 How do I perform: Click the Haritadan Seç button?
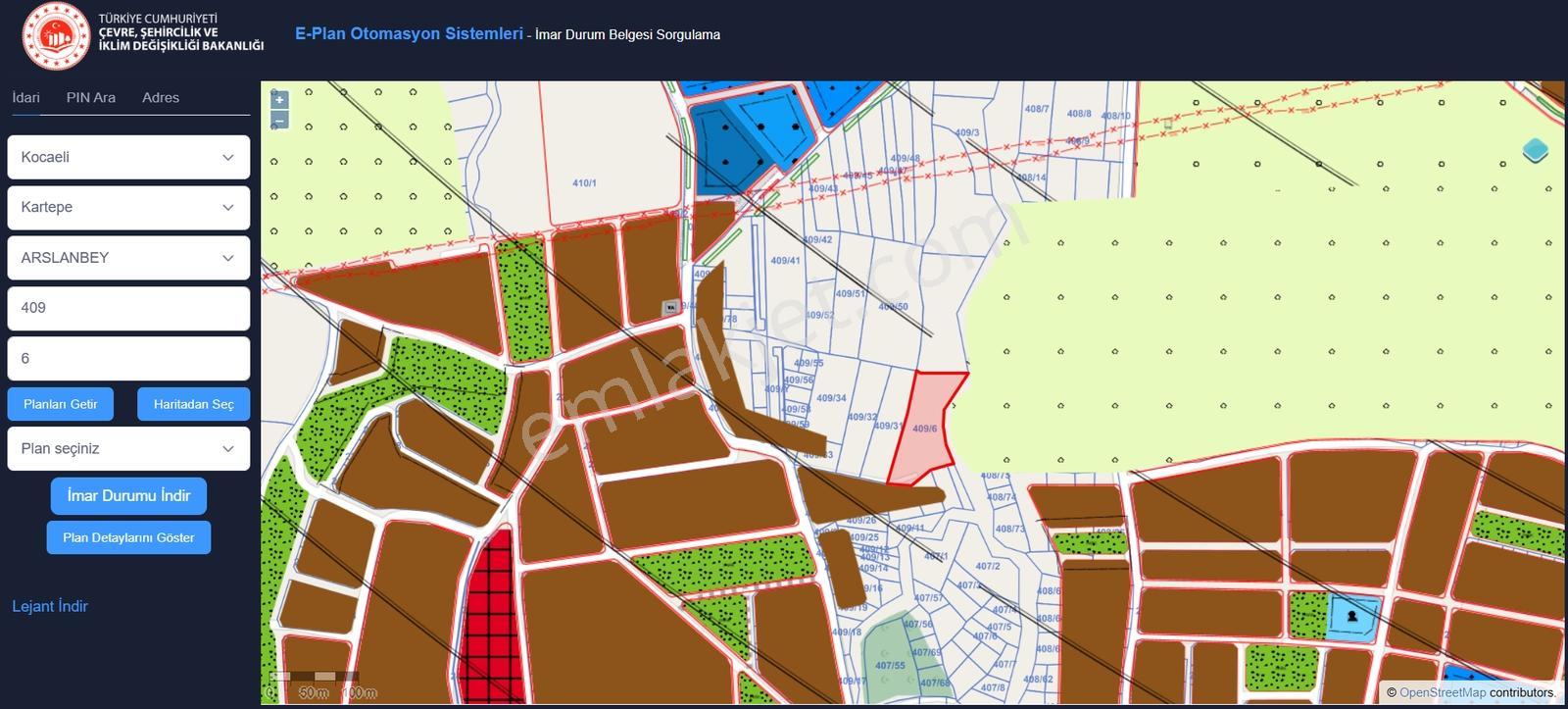(x=194, y=404)
